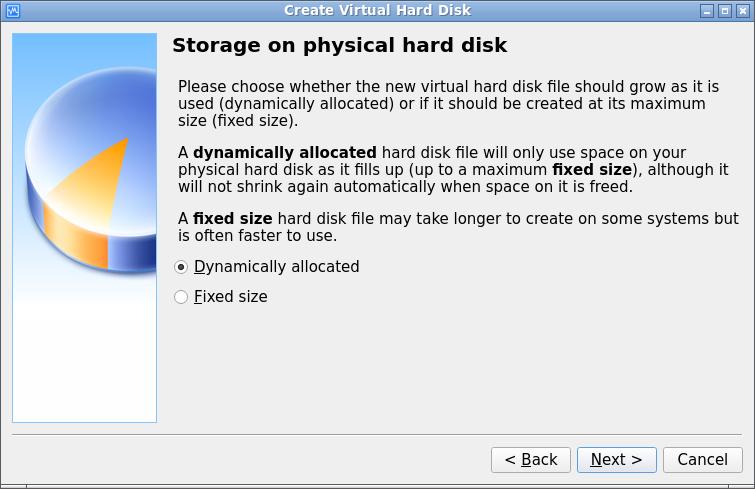The width and height of the screenshot is (755, 489).
Task: Click the 'Please choose whether' intro paragraph
Action: tap(455, 104)
